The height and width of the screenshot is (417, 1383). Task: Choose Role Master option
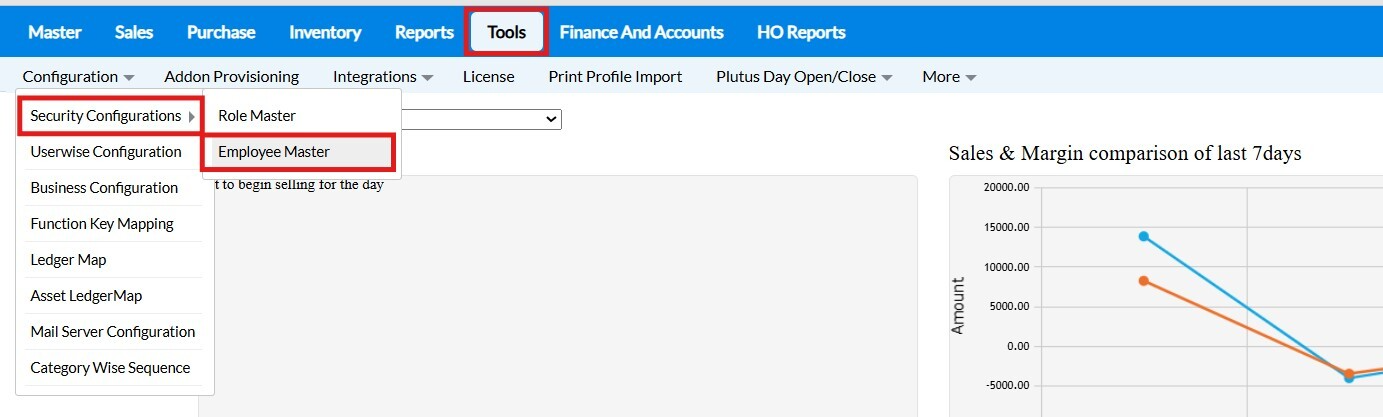pyautogui.click(x=257, y=116)
